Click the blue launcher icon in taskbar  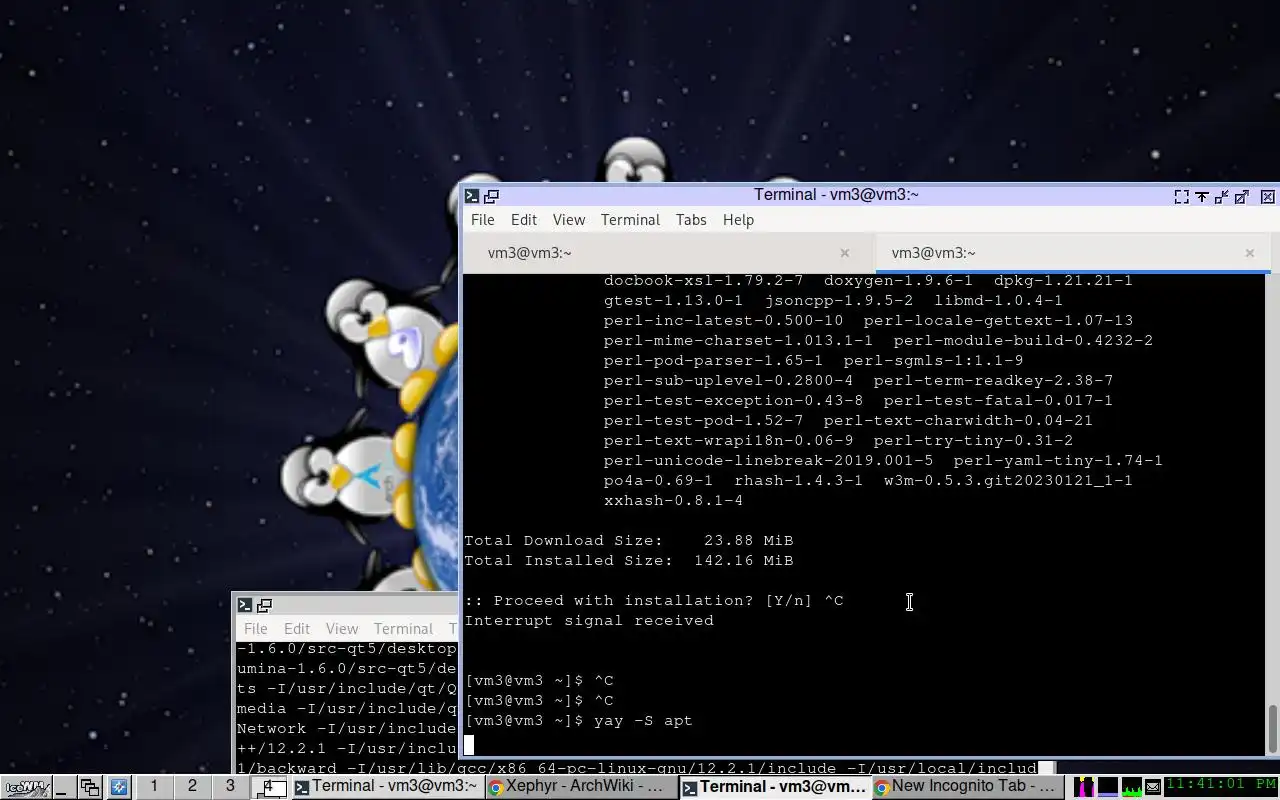[119, 787]
